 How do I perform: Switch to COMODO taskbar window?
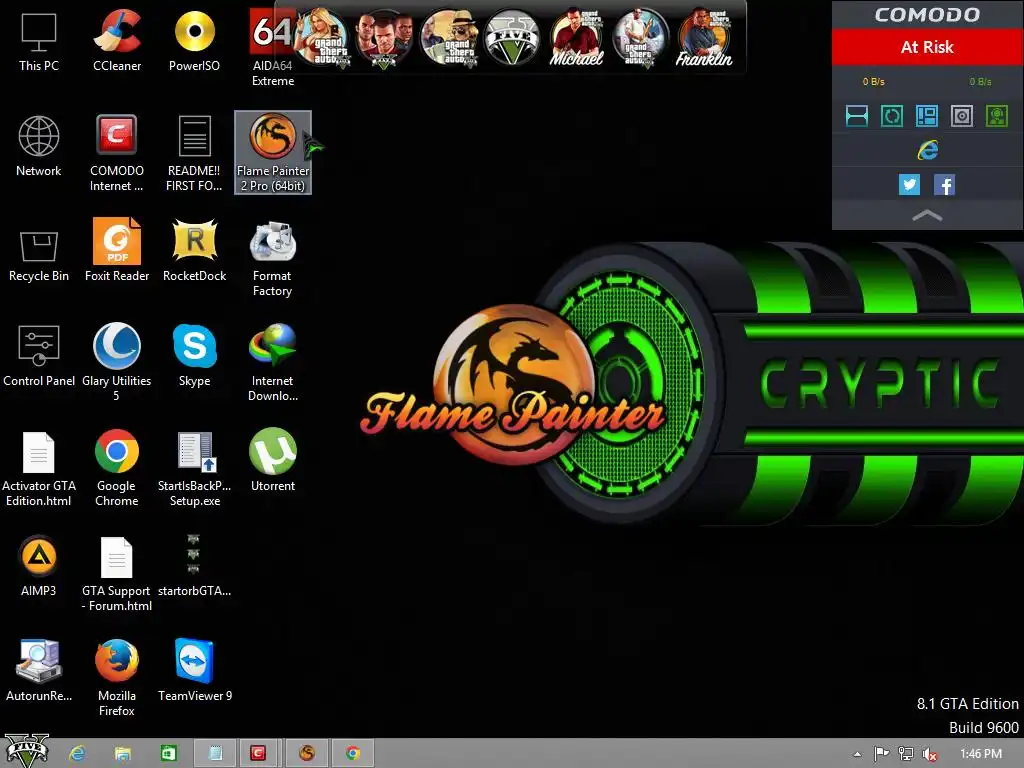(x=259, y=754)
